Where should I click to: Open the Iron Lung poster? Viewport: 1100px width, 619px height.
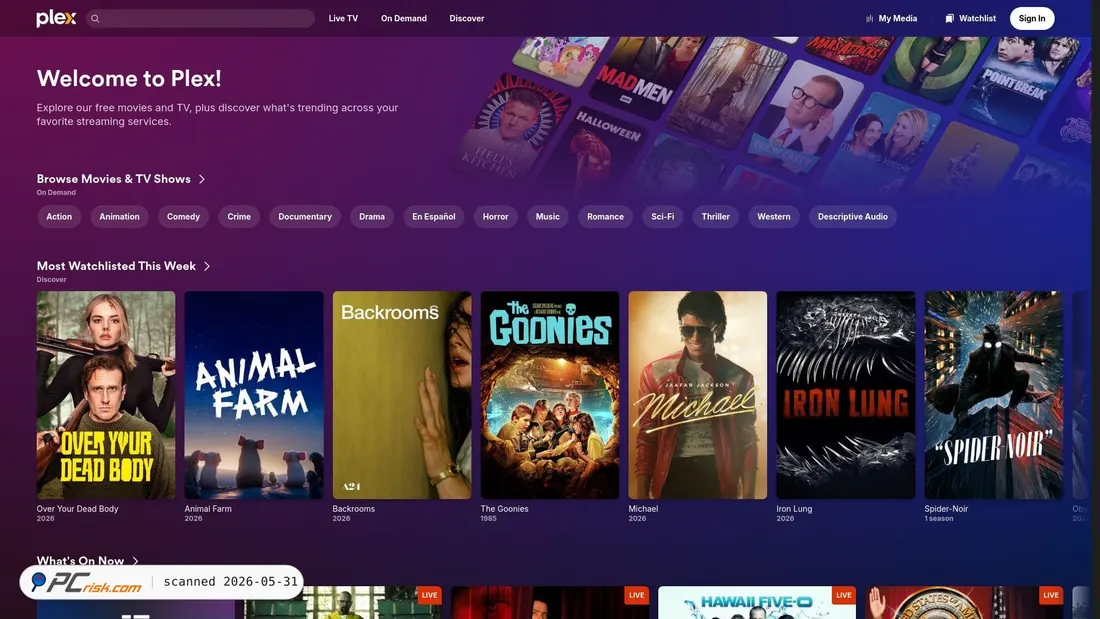pos(846,395)
